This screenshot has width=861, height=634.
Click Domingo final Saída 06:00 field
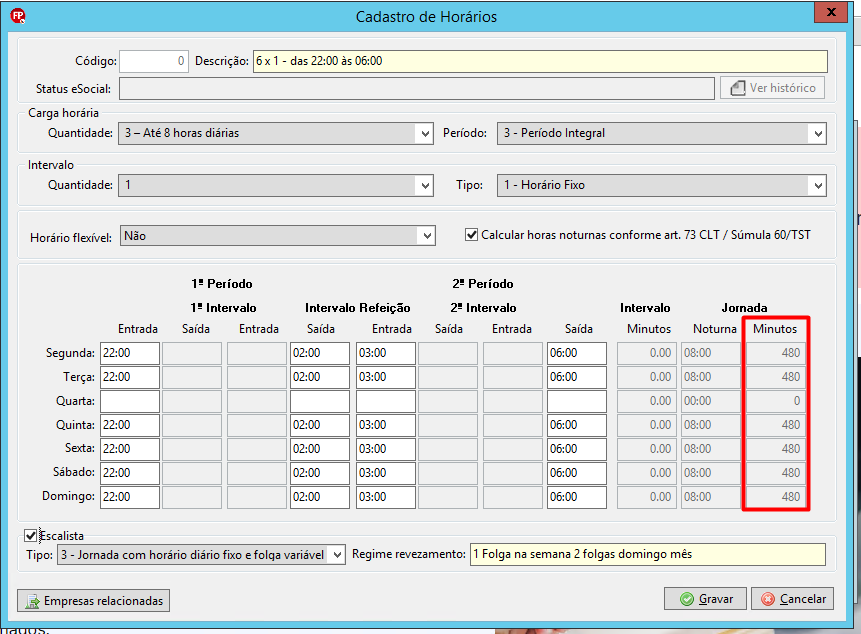577,497
